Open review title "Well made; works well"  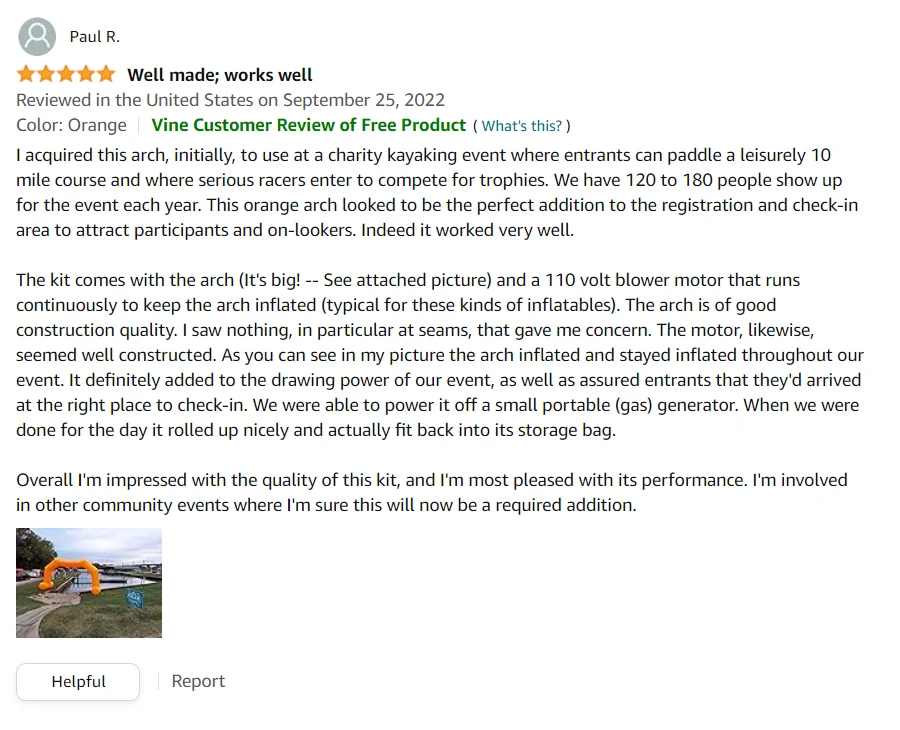click(220, 75)
